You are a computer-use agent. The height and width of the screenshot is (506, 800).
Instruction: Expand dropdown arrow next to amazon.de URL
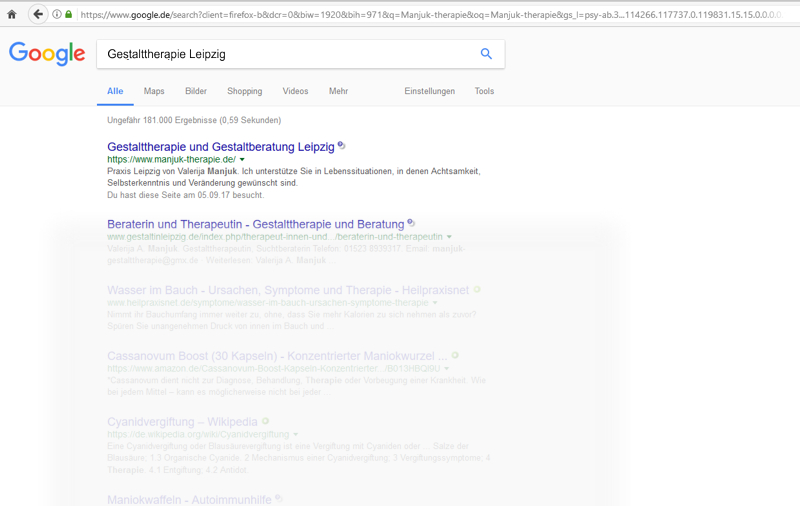(x=446, y=368)
